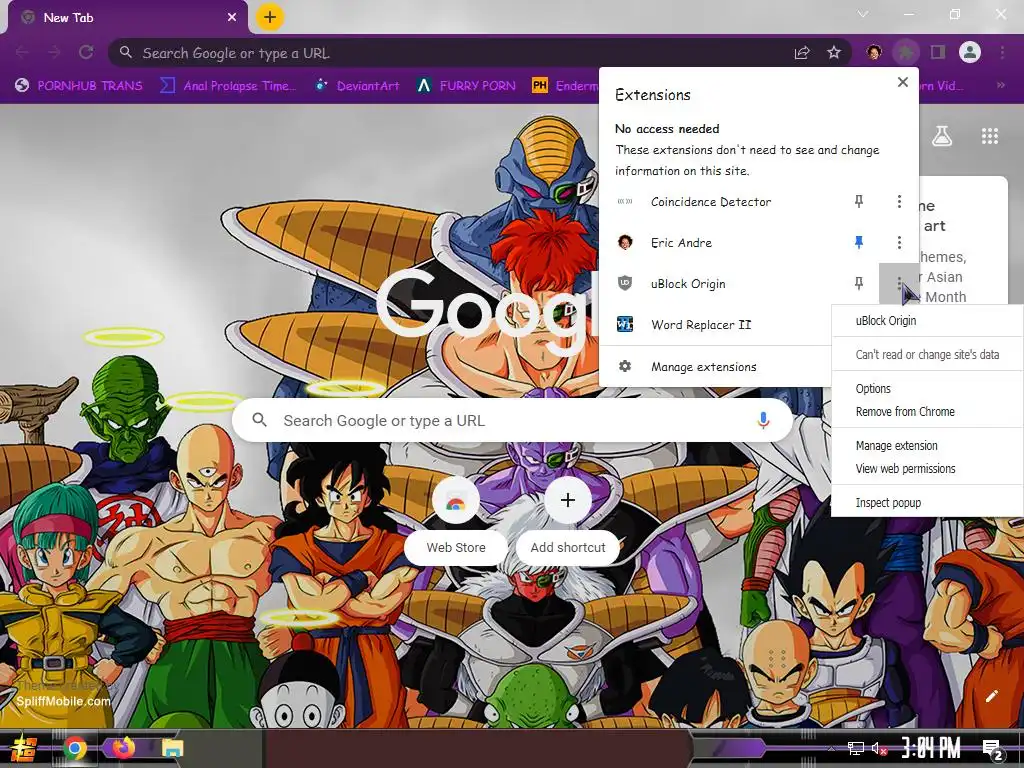The image size is (1024, 768).
Task: Show more bookmarks chevron
Action: pos(1000,86)
